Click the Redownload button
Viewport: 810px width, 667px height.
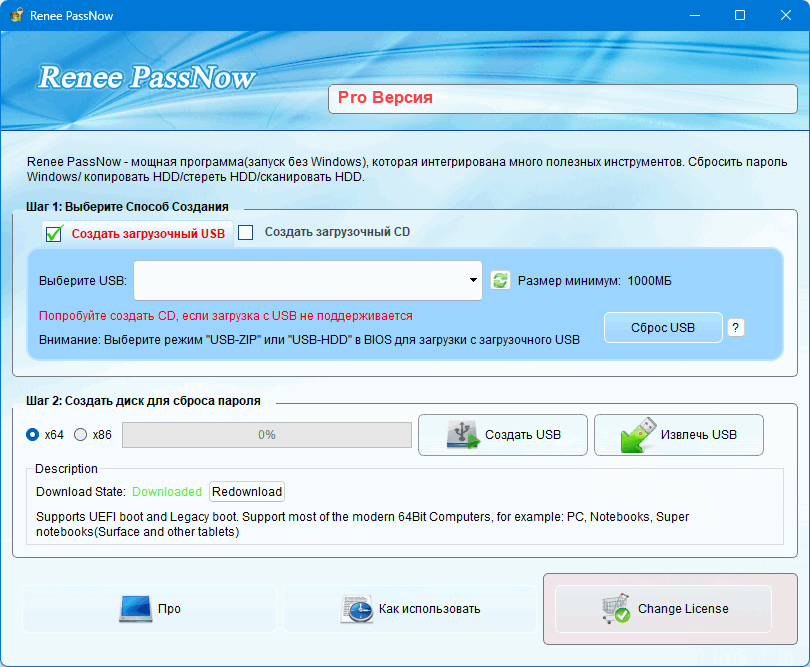[x=247, y=492]
